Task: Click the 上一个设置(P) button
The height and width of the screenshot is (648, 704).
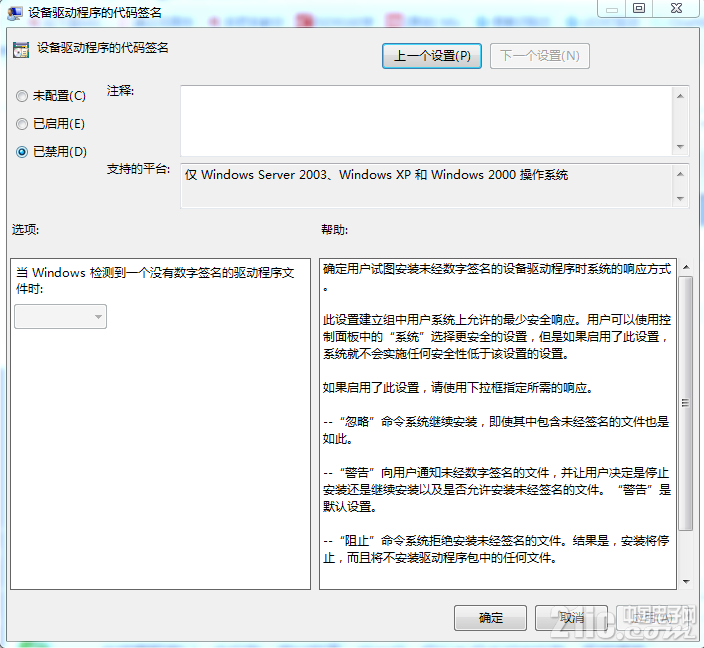Action: [x=432, y=56]
